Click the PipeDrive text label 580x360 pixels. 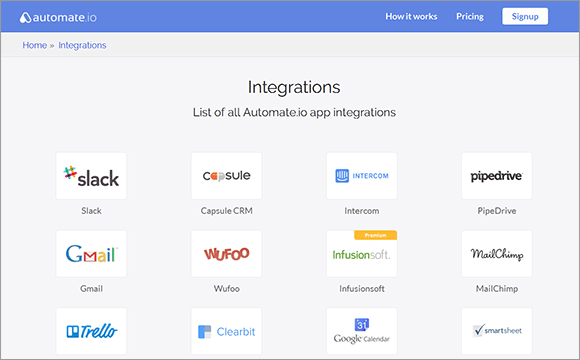point(497,211)
